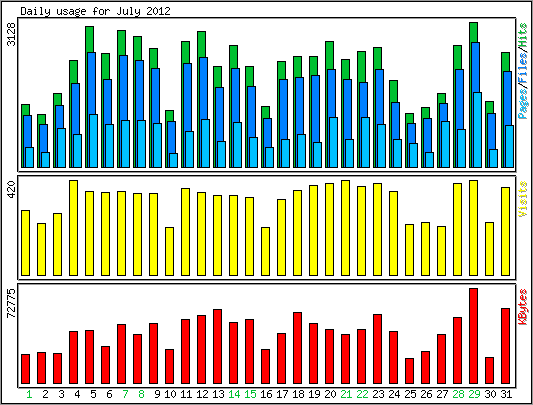
Task: Click the red KBytes bar for day 18
Action: [297, 348]
